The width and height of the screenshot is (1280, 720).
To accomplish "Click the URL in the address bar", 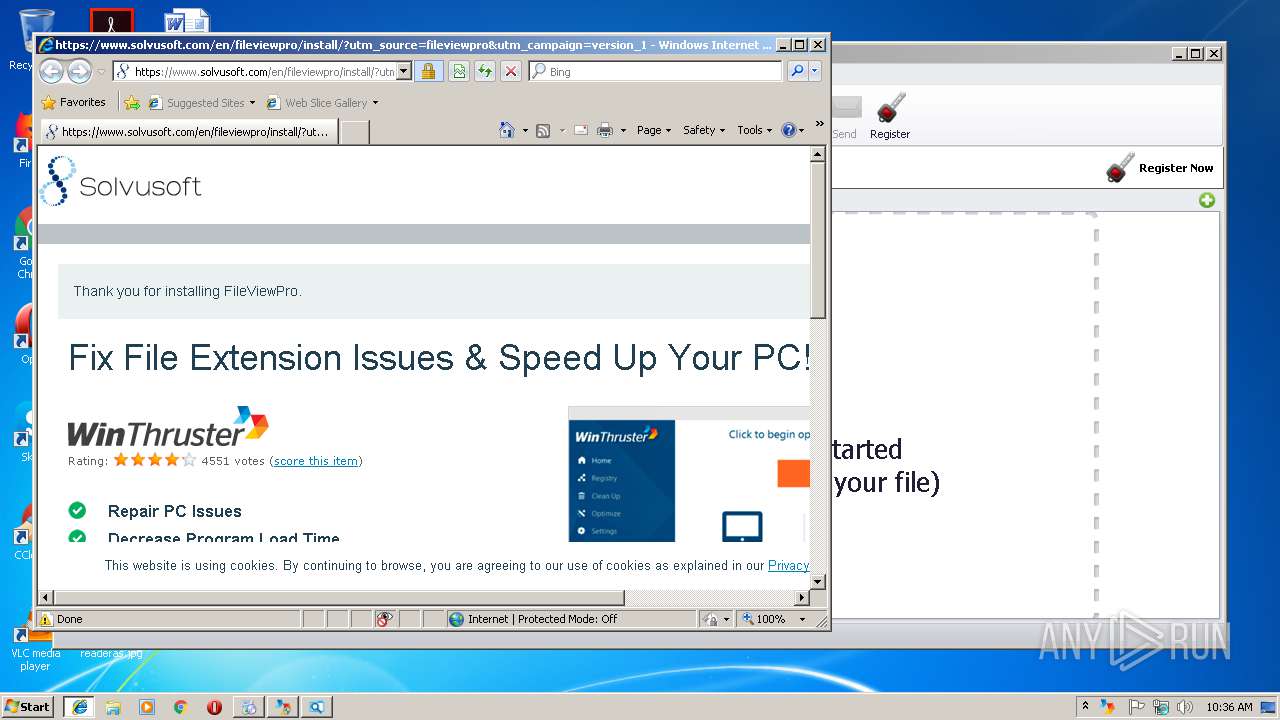I will coord(264,71).
